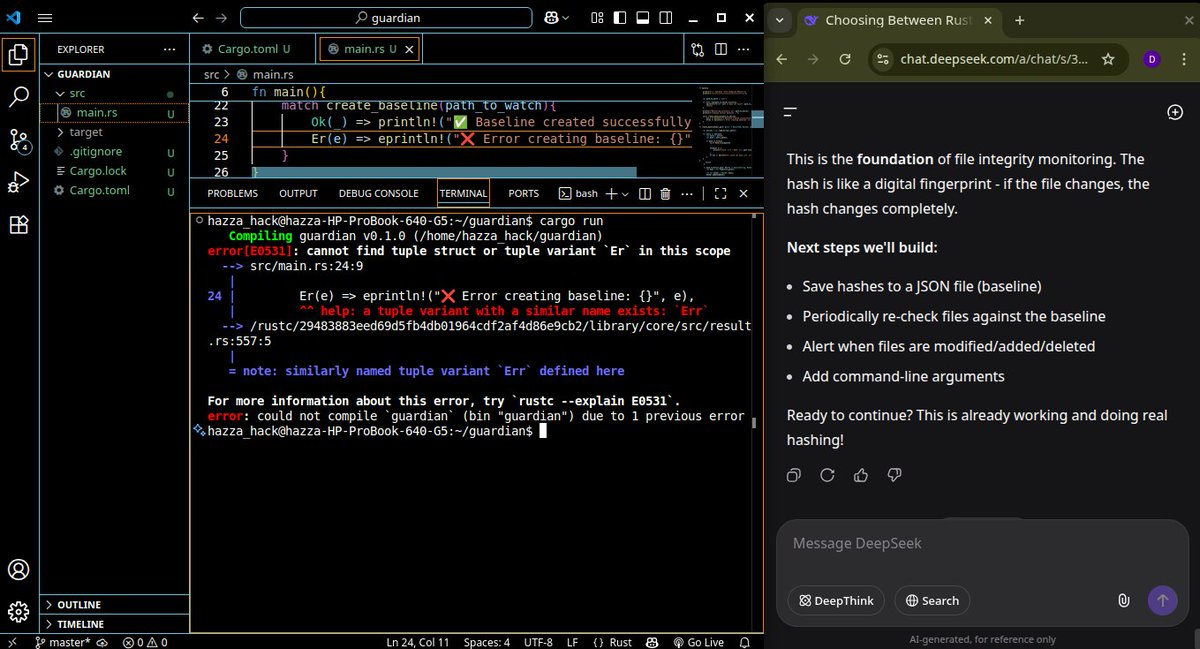Collapse the src folder in Explorer
Viewport: 1200px width, 649px height.
(x=115, y=93)
